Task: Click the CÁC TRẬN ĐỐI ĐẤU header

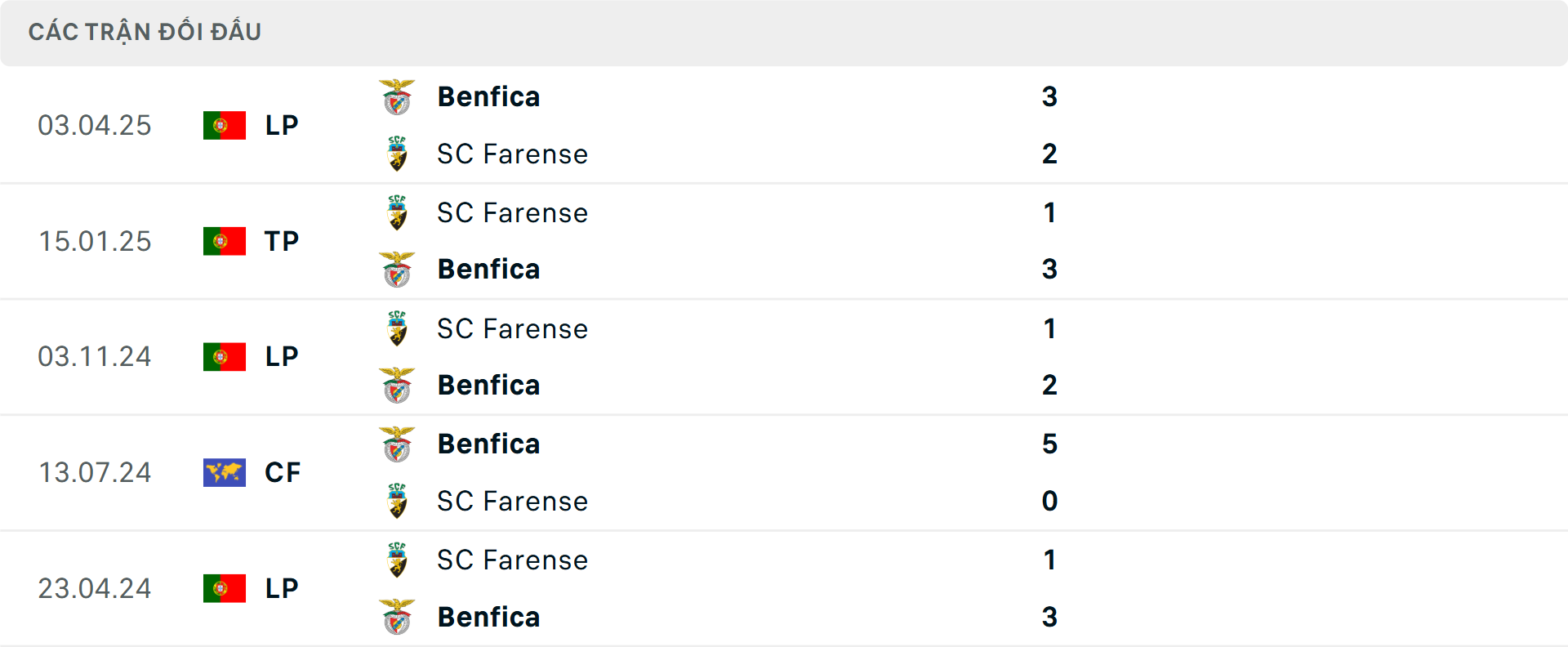Action: tap(145, 31)
